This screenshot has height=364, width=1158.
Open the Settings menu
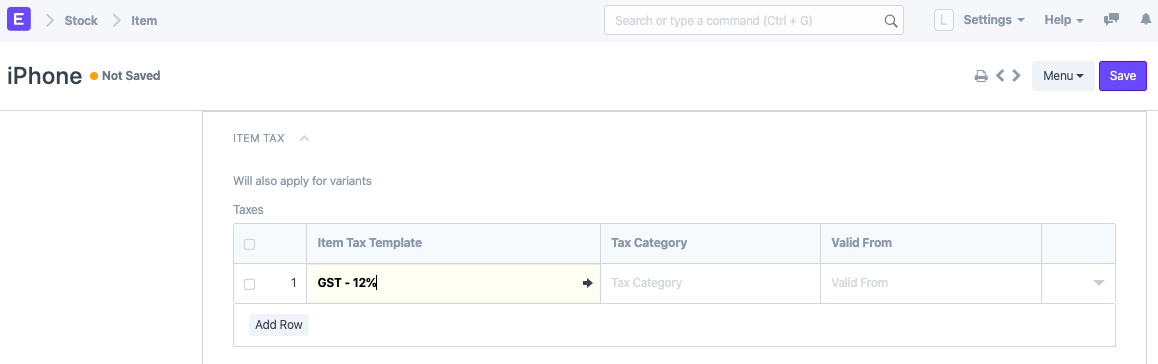click(x=994, y=20)
